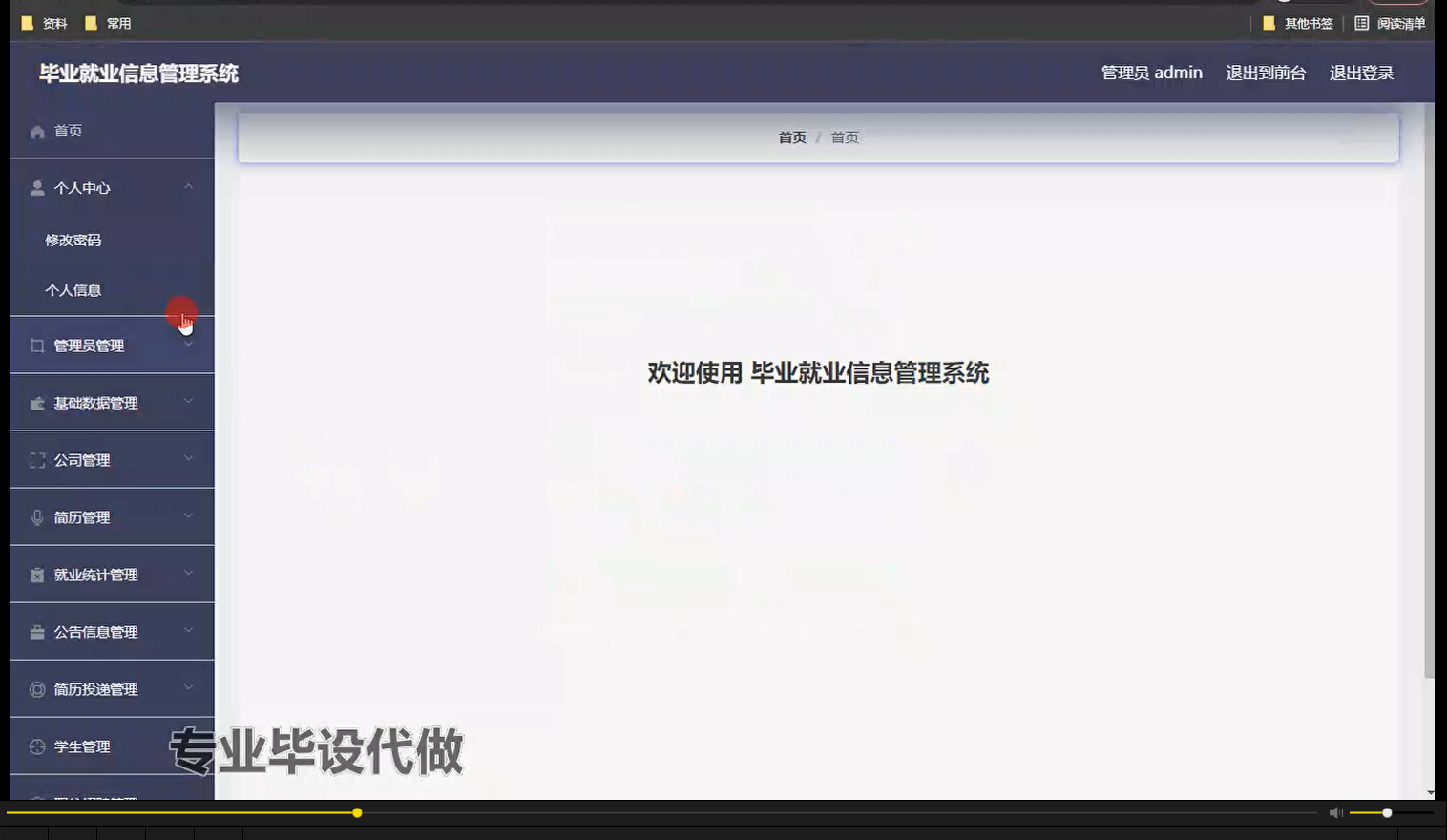Mute video audio with the speaker icon
The height and width of the screenshot is (840, 1447).
(x=1335, y=811)
